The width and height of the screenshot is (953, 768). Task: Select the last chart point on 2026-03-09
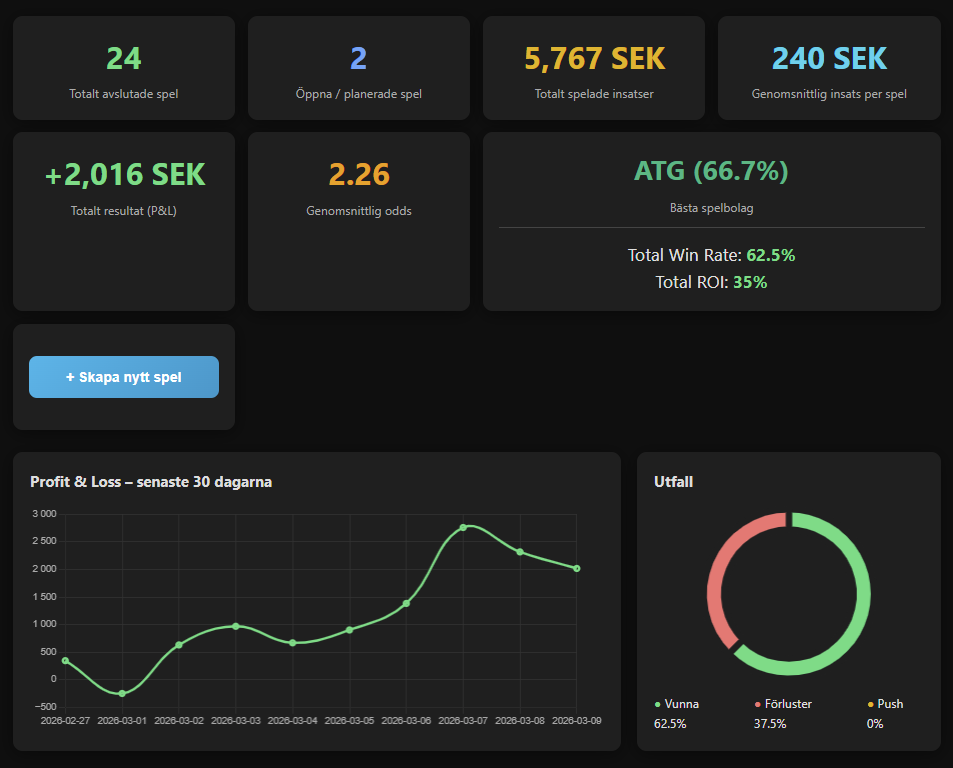577,568
